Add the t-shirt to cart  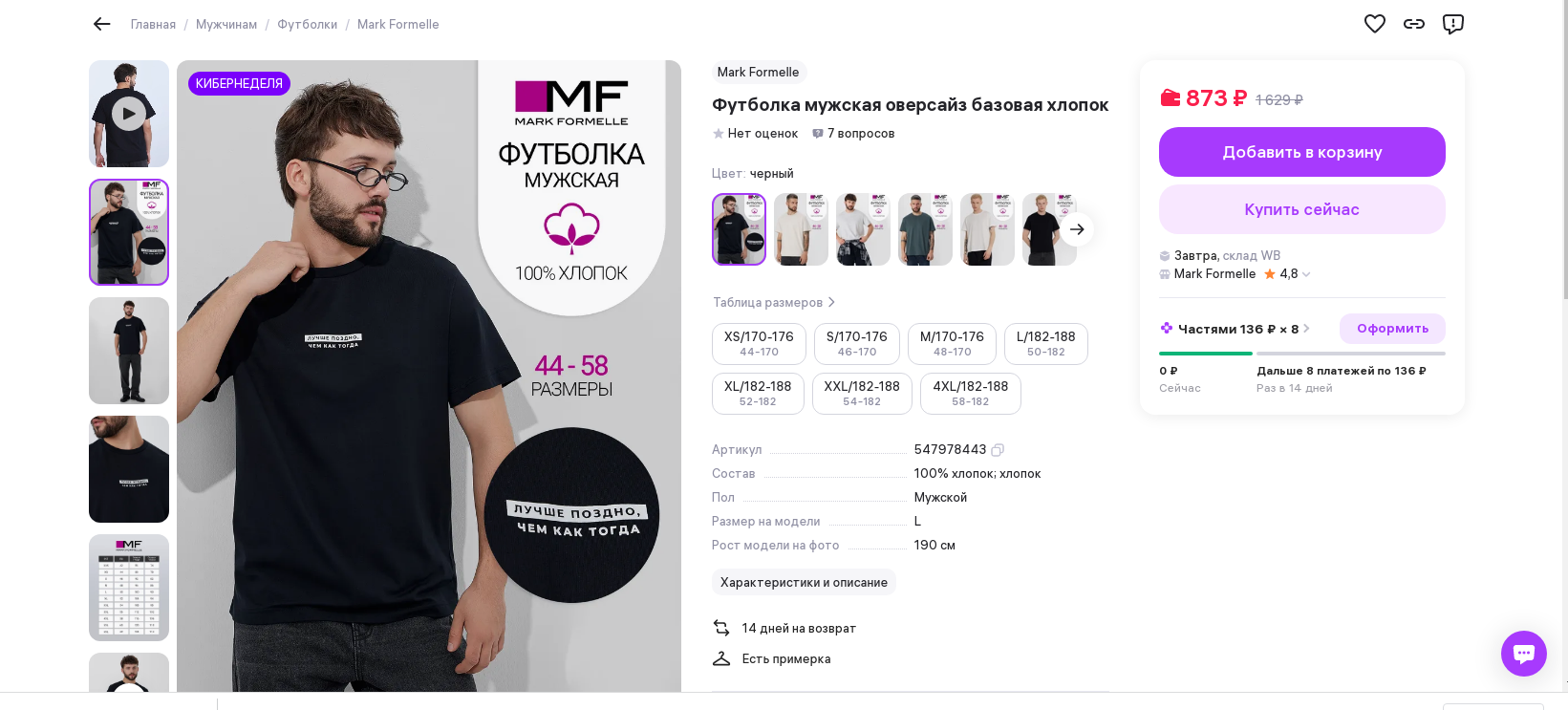[x=1301, y=152]
